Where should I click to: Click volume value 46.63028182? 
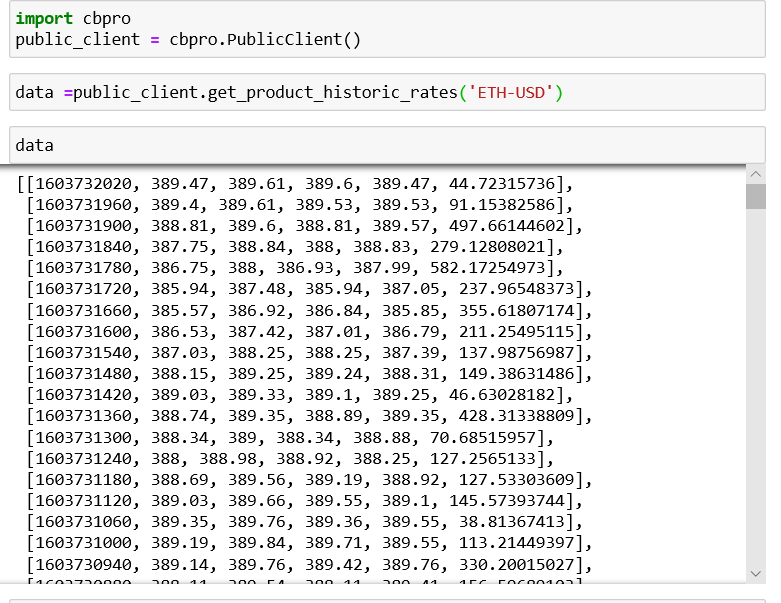(x=502, y=395)
